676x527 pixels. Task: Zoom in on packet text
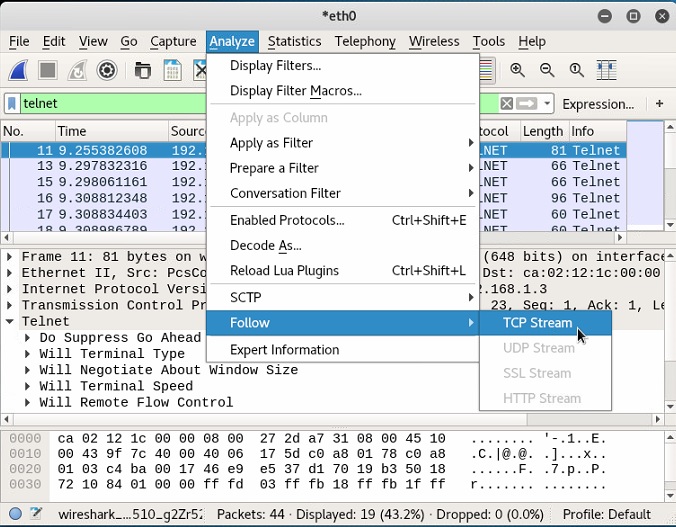tap(517, 70)
